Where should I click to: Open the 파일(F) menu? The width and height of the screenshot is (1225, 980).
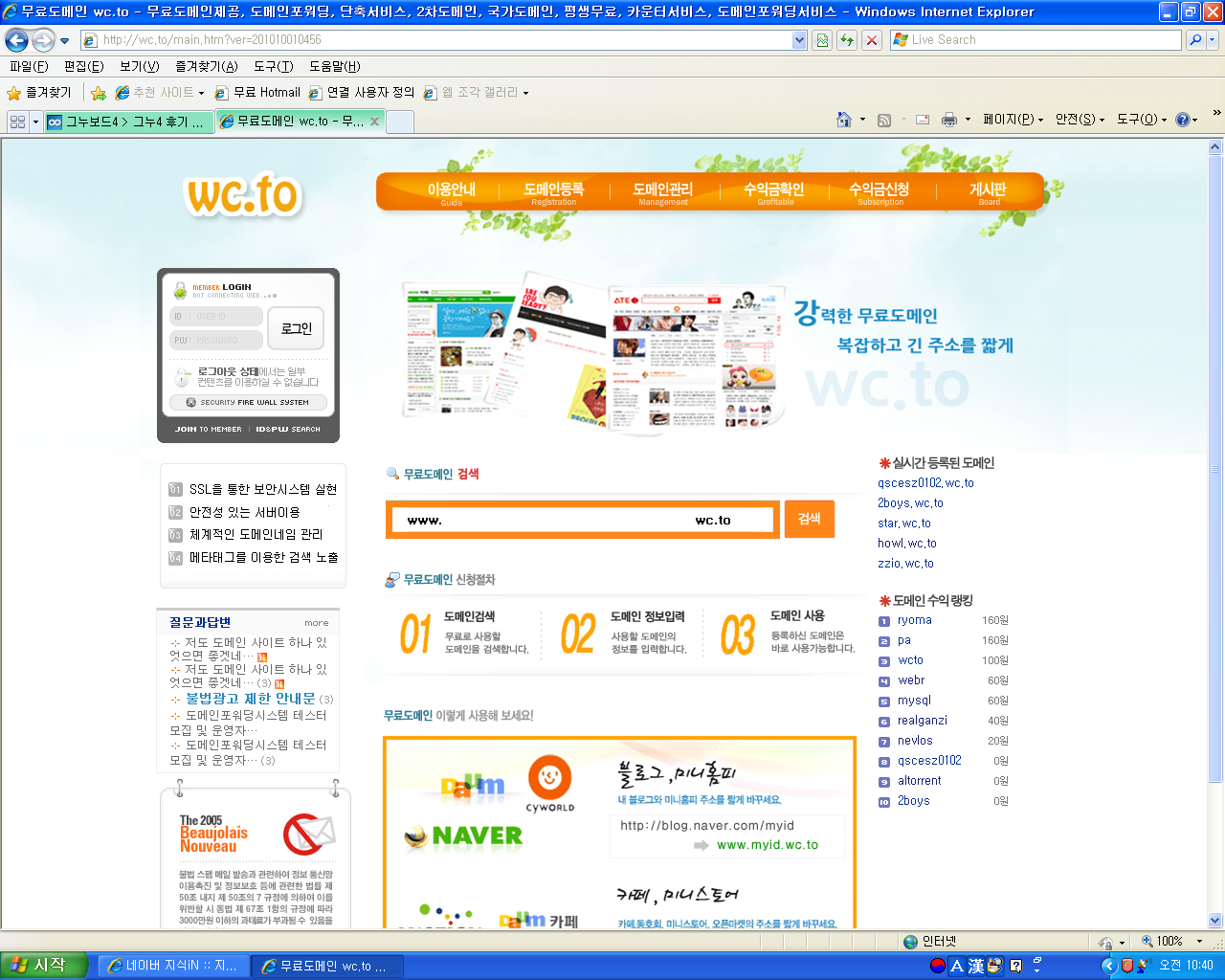pyautogui.click(x=29, y=67)
